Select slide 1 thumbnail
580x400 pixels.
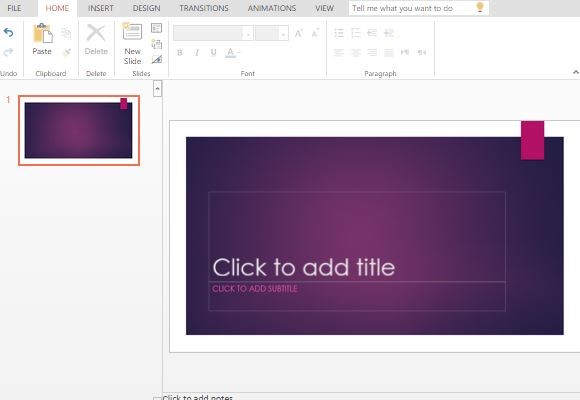tap(79, 130)
